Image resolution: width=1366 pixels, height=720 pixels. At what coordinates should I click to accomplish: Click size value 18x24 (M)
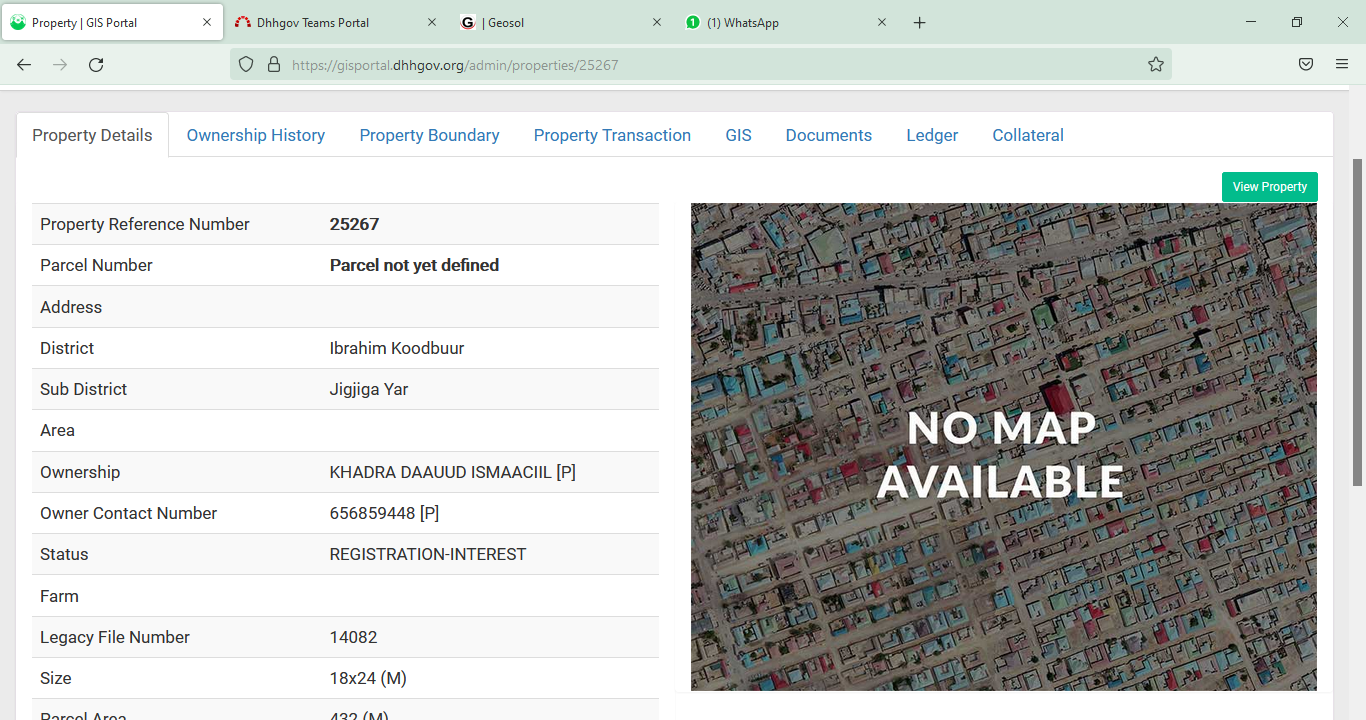pos(368,678)
